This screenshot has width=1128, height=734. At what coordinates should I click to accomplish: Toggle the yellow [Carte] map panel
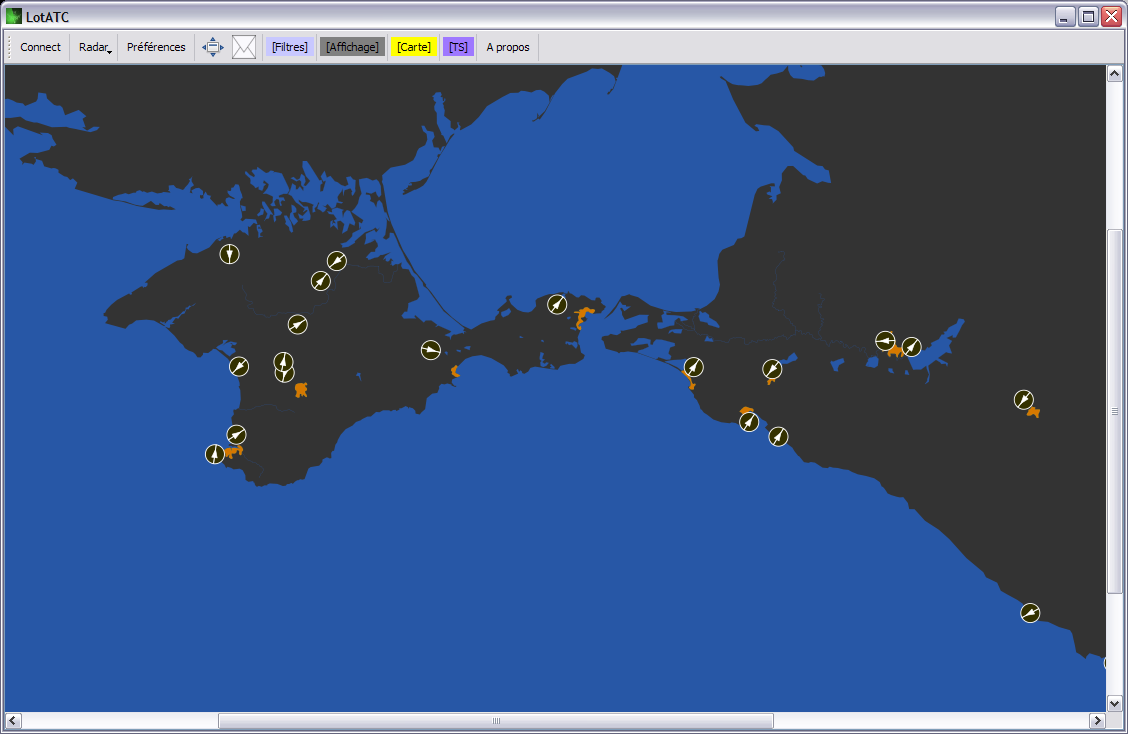click(x=414, y=47)
